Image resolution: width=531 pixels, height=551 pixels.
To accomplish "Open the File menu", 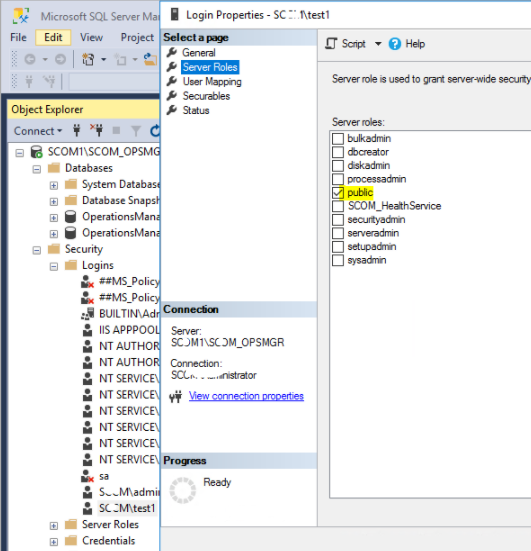I will pyautogui.click(x=18, y=37).
